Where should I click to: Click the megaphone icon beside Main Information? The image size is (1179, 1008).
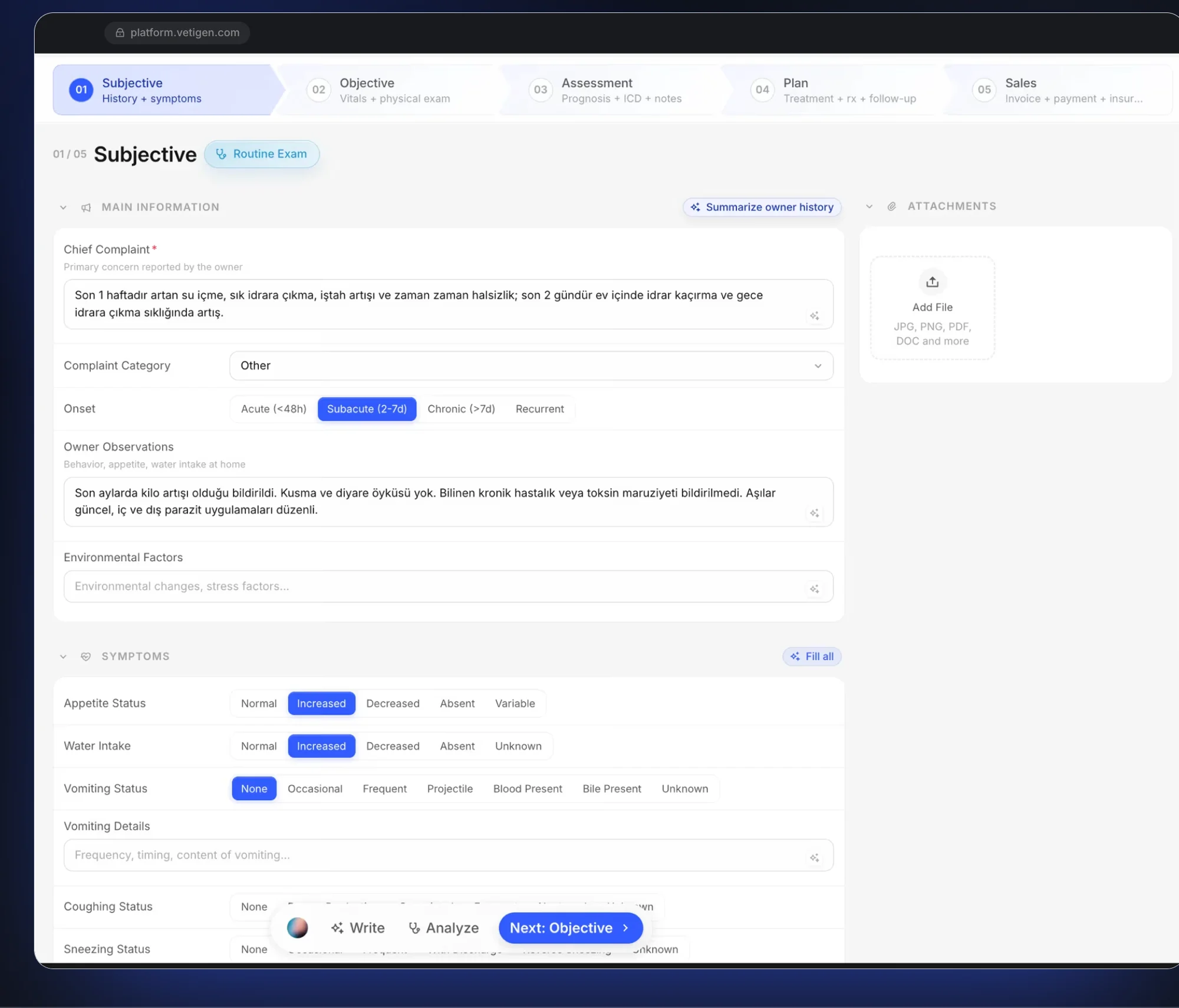point(86,207)
